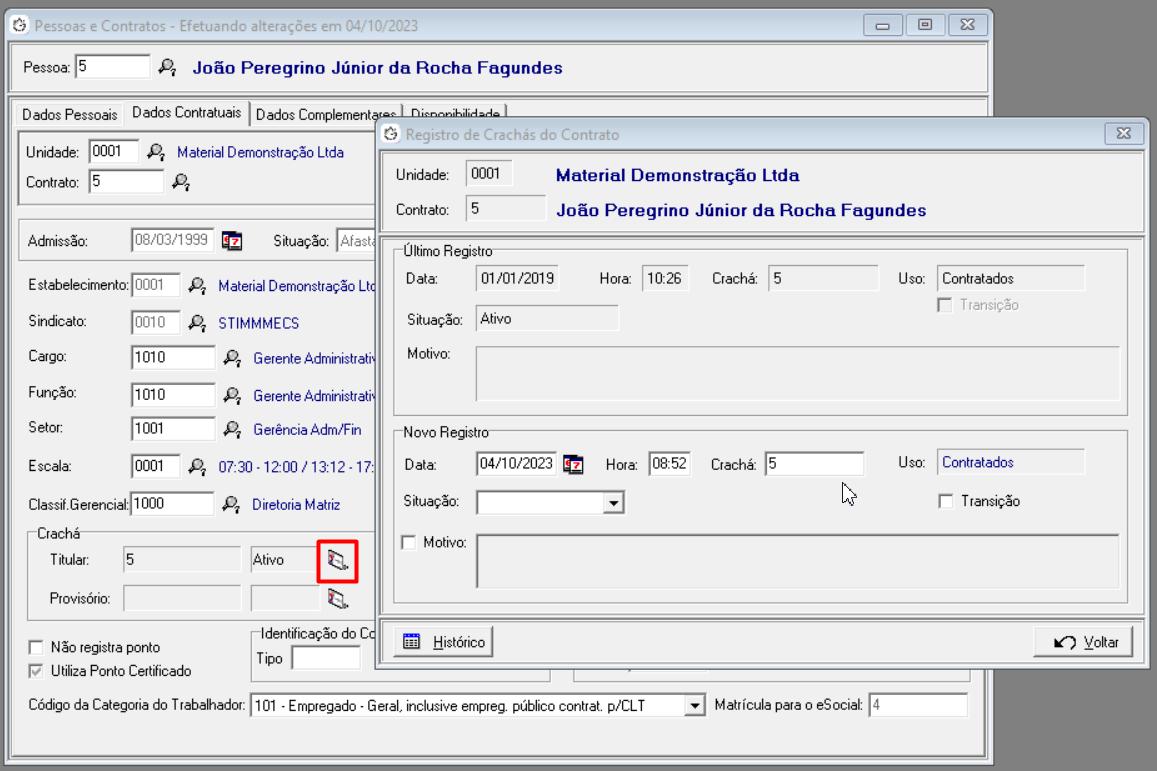Switch to the Dados Pessoais tab
Viewport: 1157px width, 771px height.
coord(69,114)
